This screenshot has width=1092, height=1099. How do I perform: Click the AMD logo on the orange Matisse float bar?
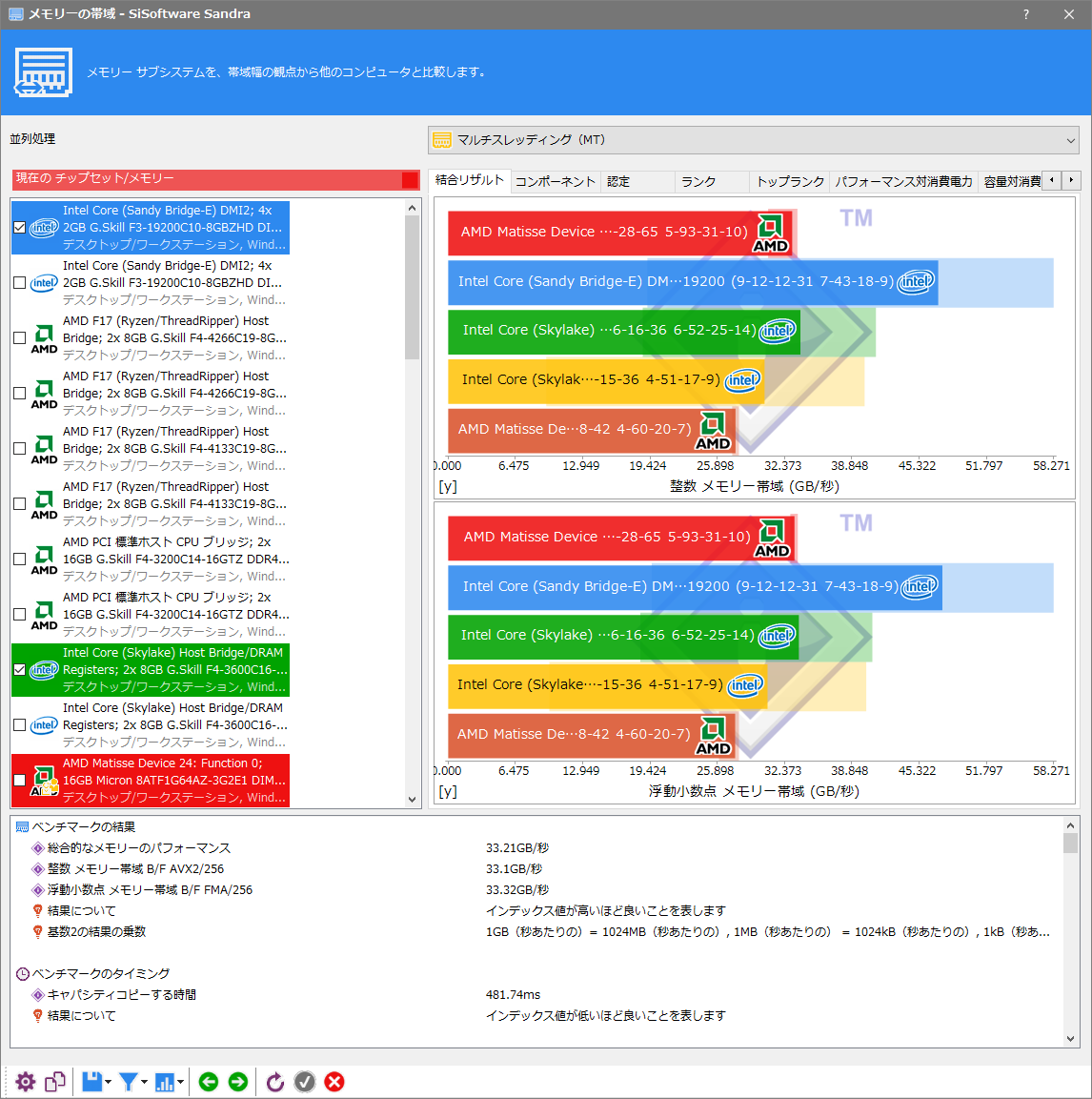pos(713,736)
